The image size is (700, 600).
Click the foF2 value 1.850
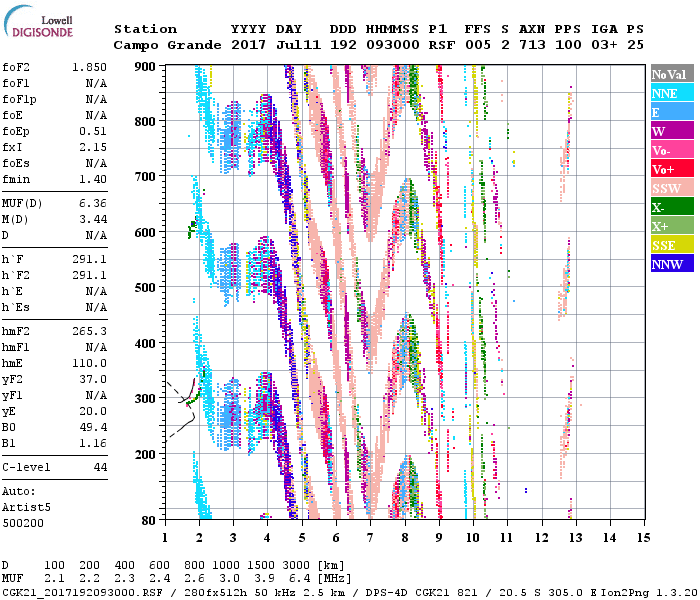click(89, 67)
